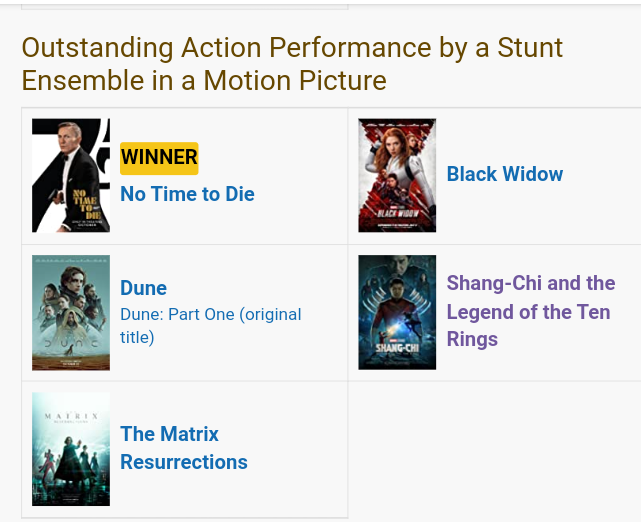View The Matrix Resurrections poster
This screenshot has width=641, height=522.
point(70,449)
